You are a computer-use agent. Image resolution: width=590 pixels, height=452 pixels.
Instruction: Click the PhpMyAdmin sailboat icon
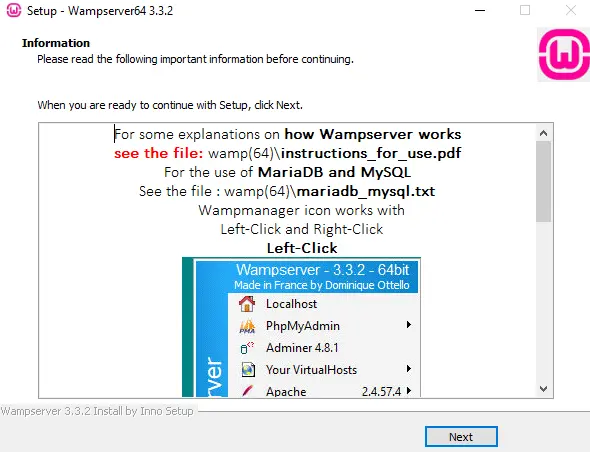(x=247, y=326)
